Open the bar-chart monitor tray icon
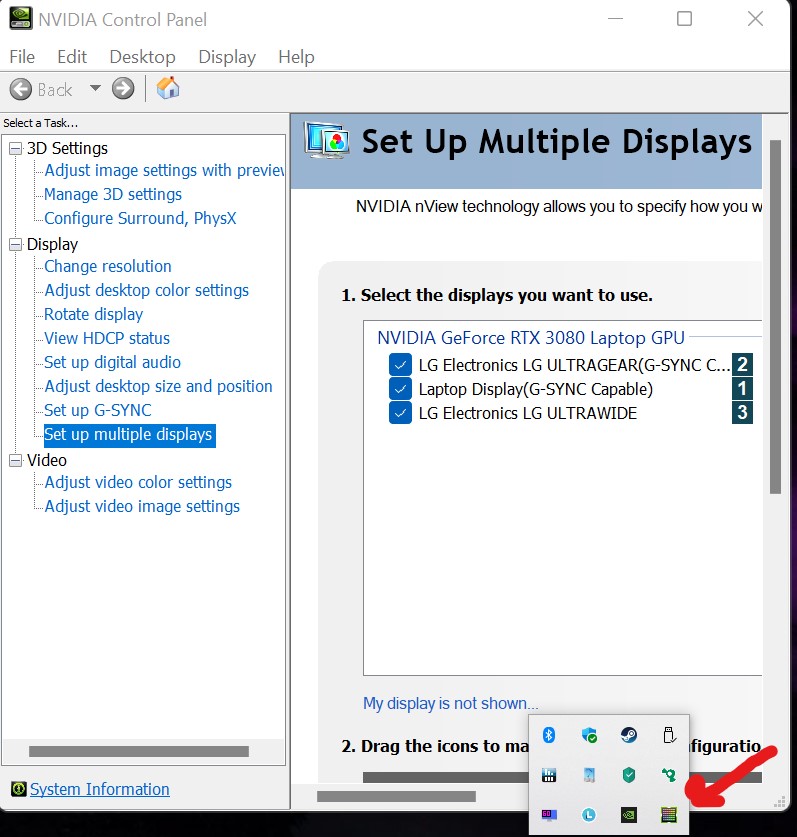The image size is (797, 837). click(x=549, y=775)
